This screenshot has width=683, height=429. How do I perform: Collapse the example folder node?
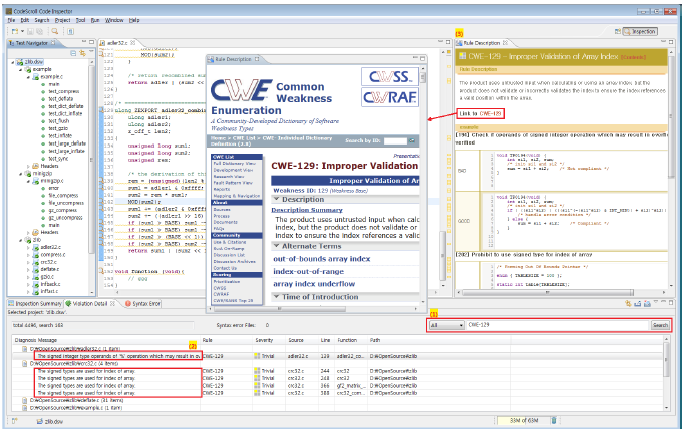pos(20,70)
